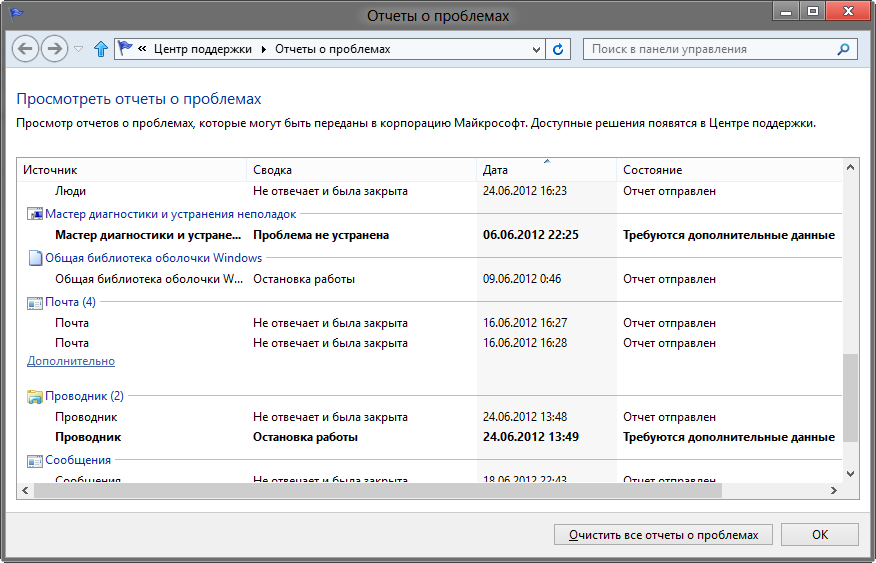Focus the control panel search field

720,49
